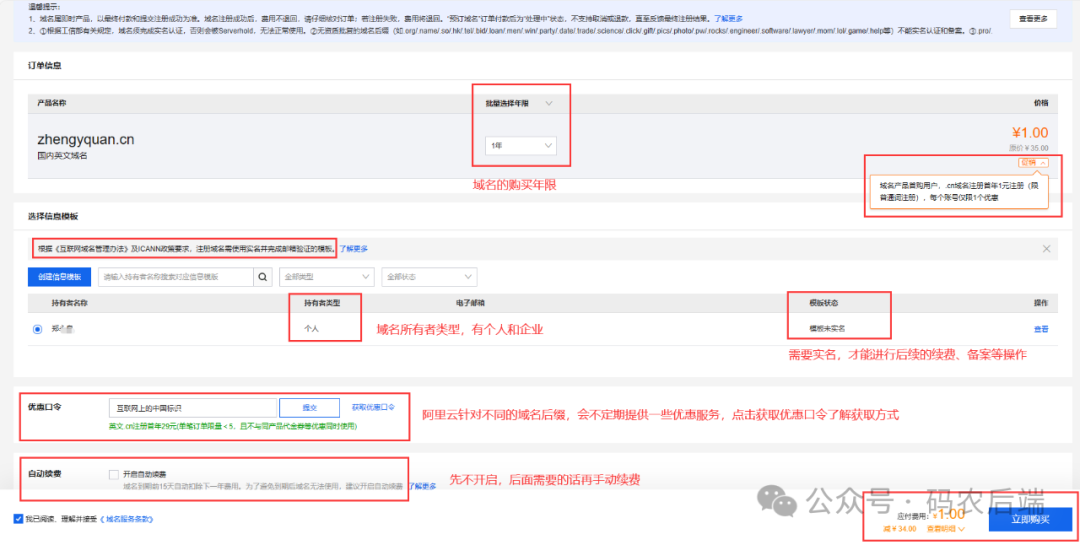
Task: Open the 域名服务条款 link
Action: pyautogui.click(x=128, y=519)
